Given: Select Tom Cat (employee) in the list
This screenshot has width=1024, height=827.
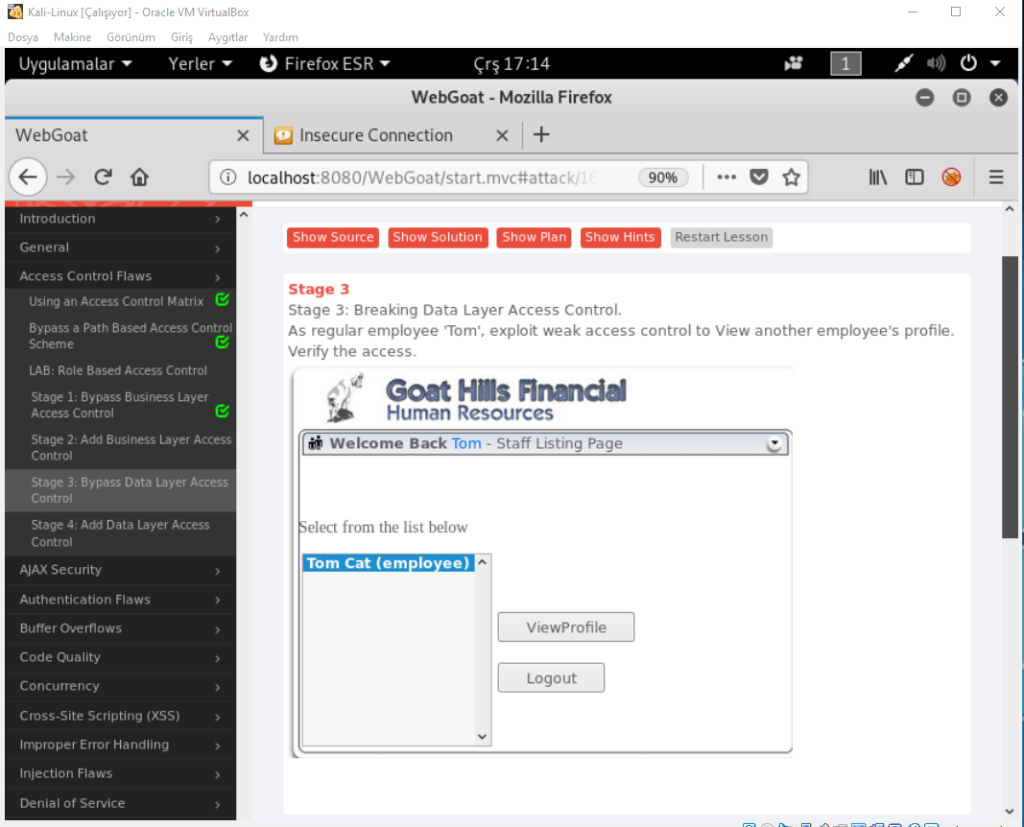Looking at the screenshot, I should [x=388, y=563].
